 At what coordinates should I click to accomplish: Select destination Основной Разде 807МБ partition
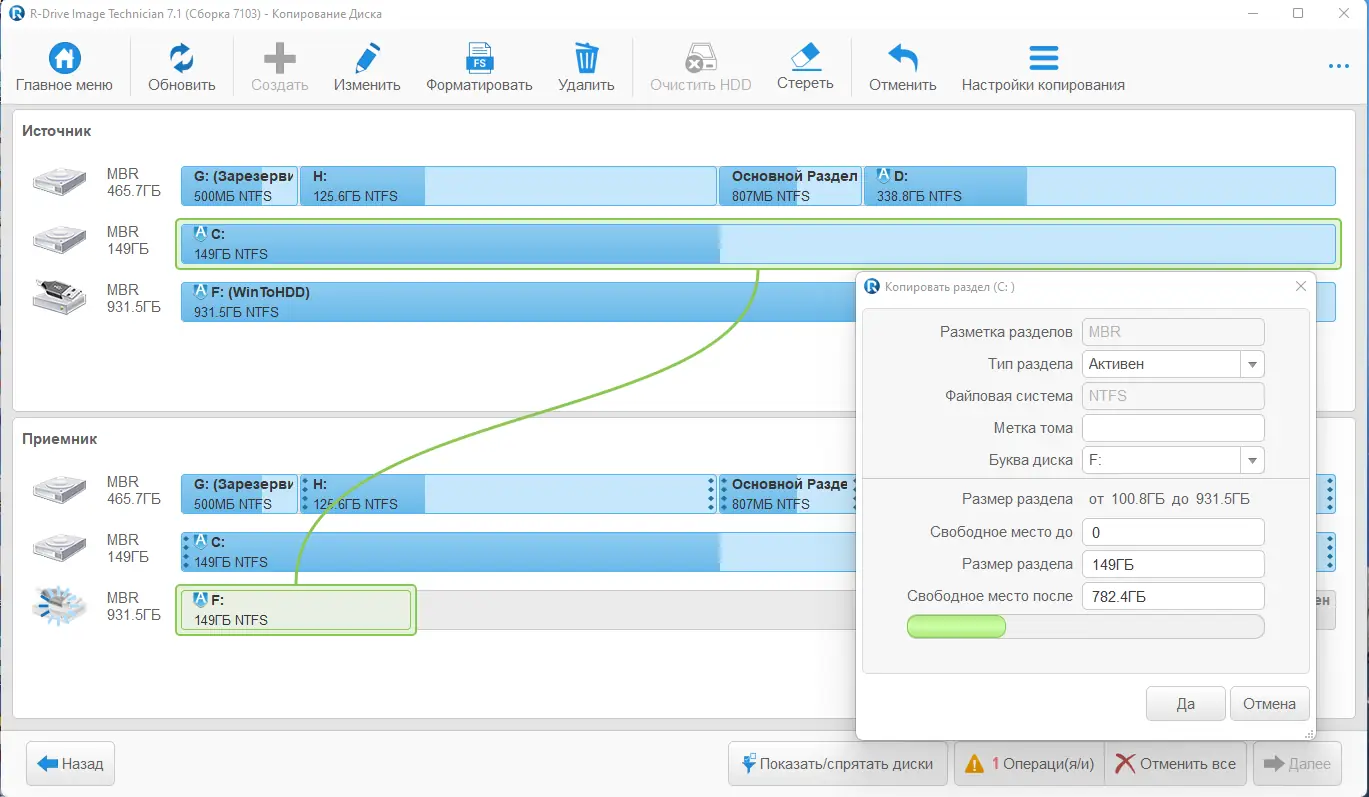[787, 494]
